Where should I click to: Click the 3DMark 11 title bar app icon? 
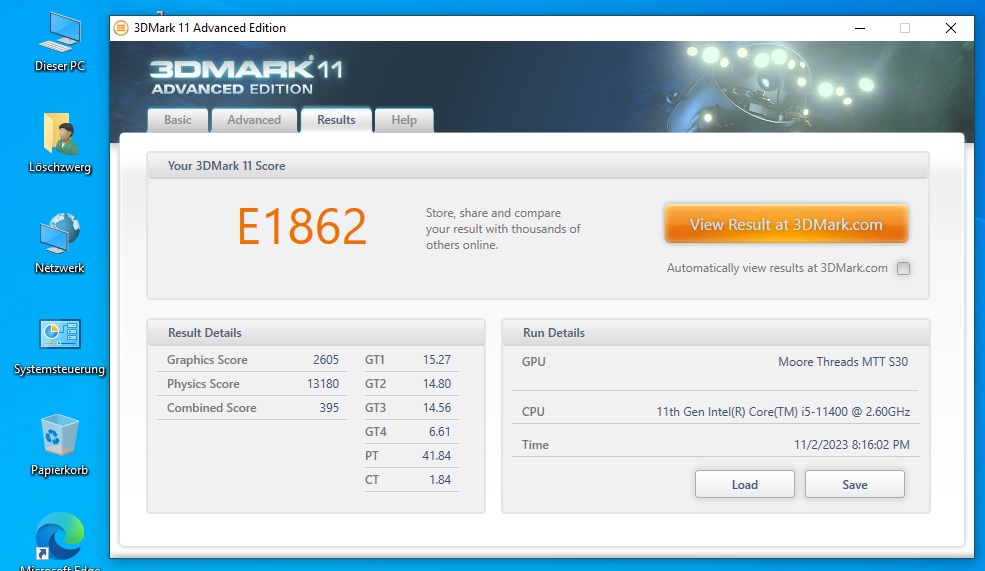click(x=121, y=28)
